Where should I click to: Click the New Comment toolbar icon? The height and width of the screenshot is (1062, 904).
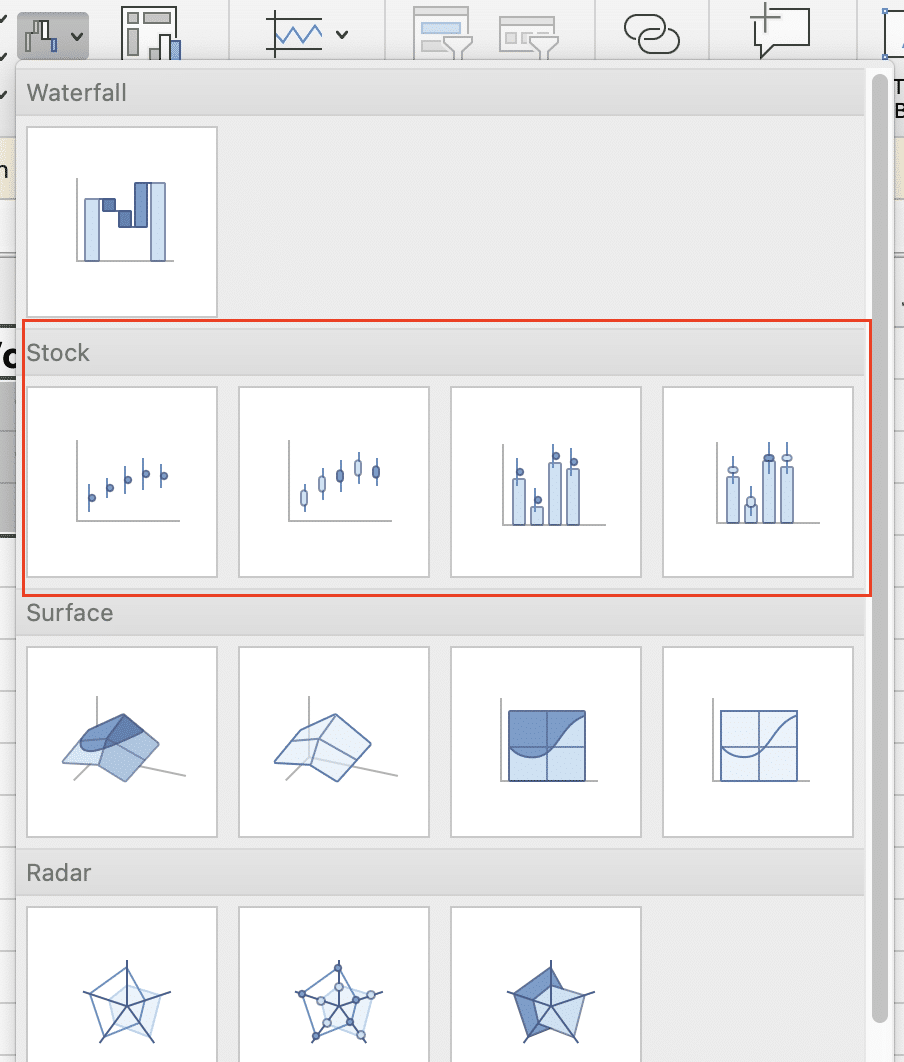[x=781, y=31]
